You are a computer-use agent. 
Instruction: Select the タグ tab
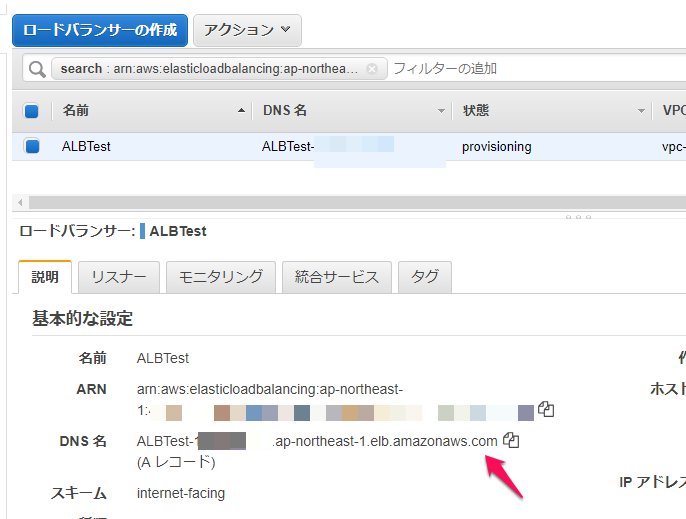(x=425, y=277)
